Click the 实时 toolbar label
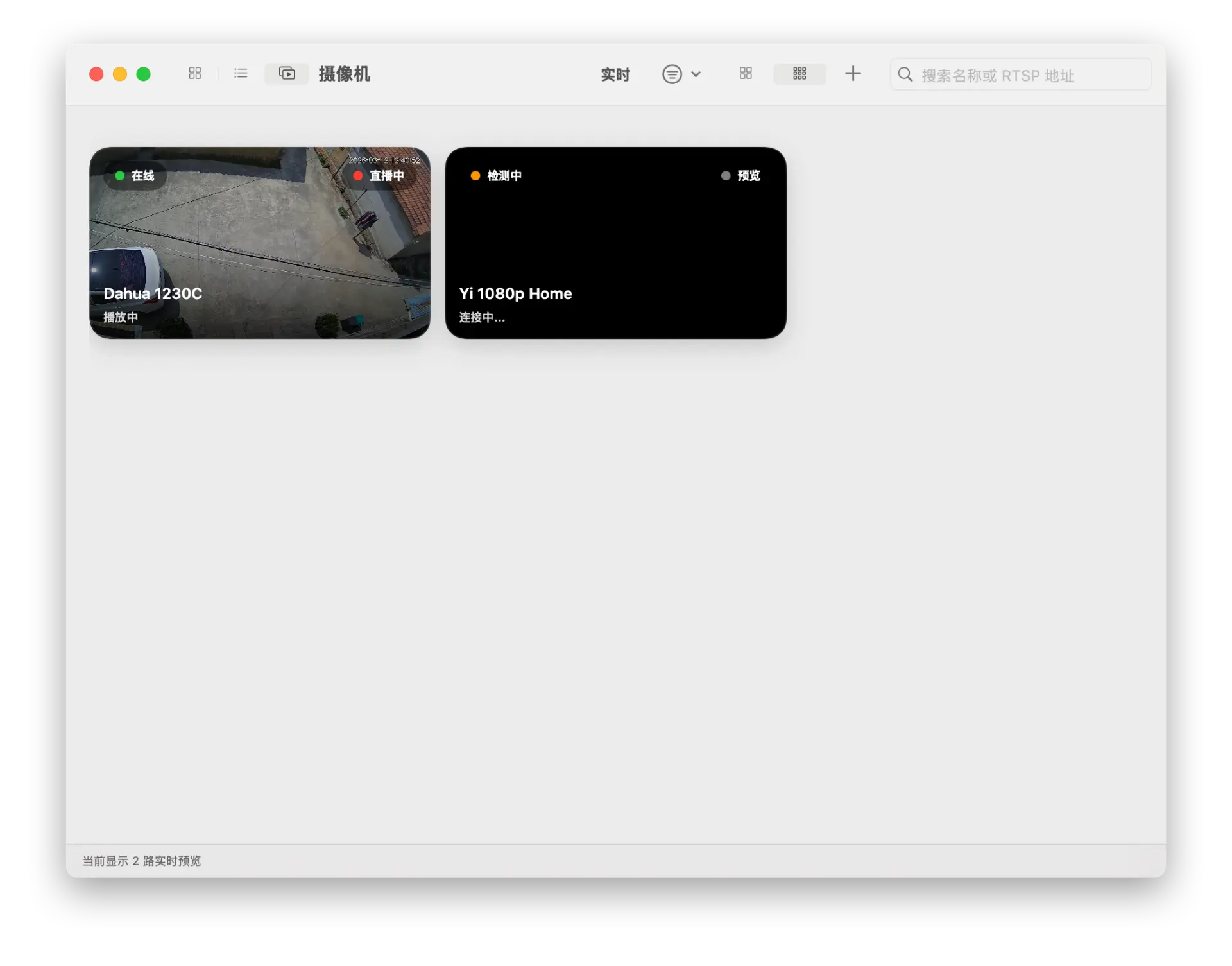This screenshot has width=1232, height=966. tap(615, 74)
